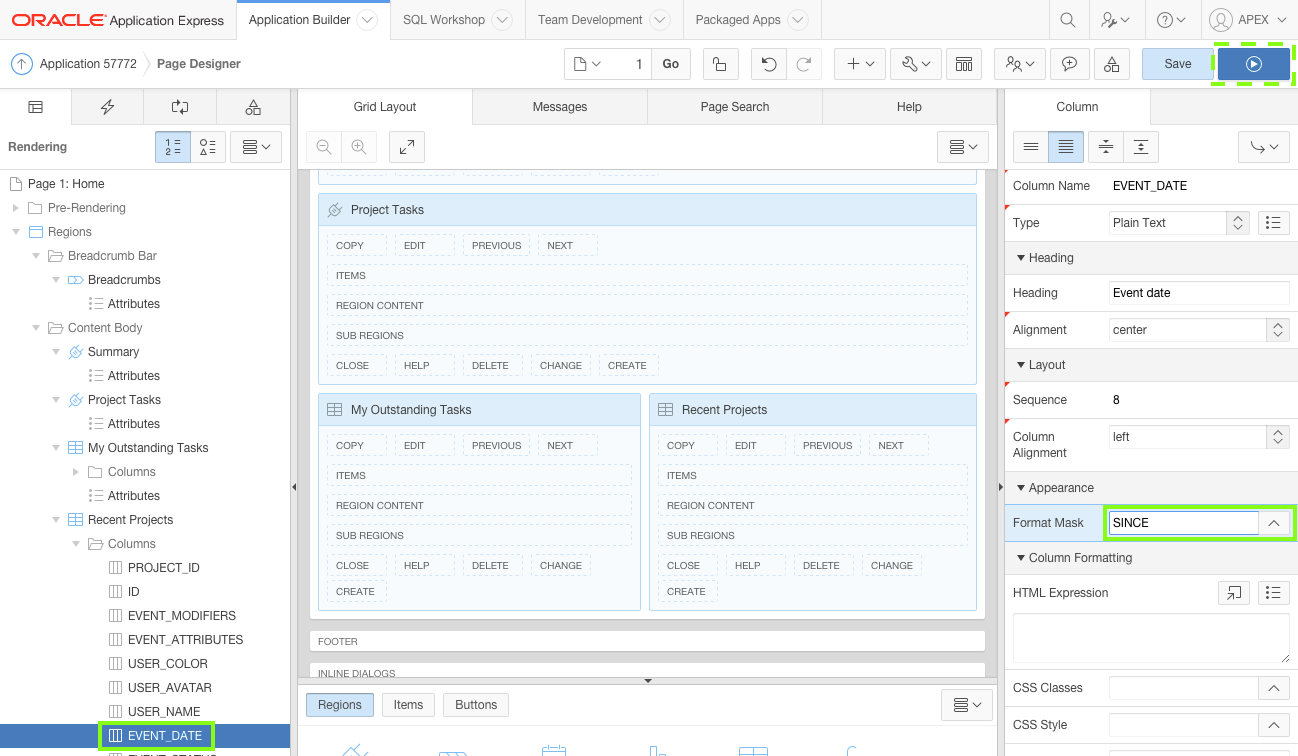Select the page lock icon
This screenshot has width=1298, height=756.
click(x=720, y=63)
